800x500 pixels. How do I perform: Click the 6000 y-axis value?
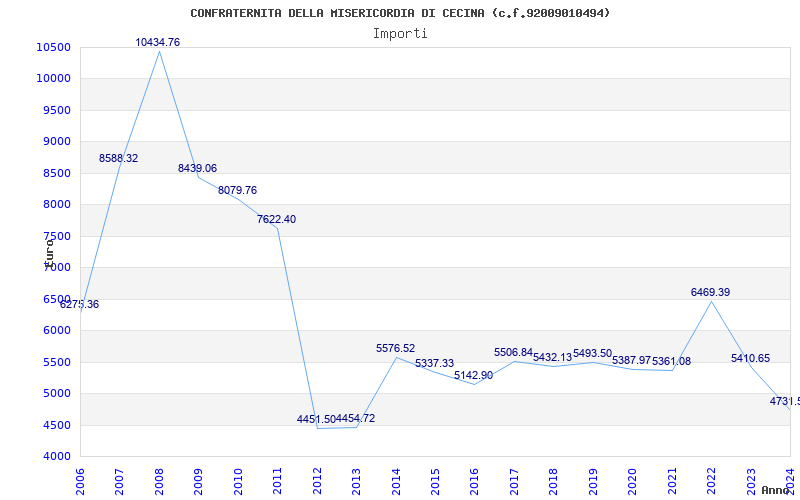[x=56, y=331]
